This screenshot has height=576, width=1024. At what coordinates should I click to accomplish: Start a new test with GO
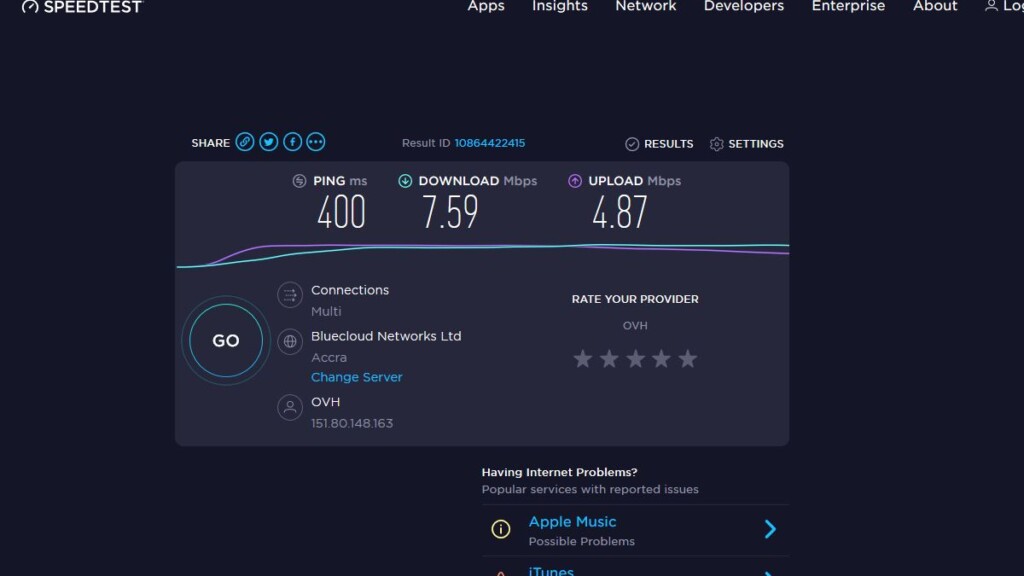click(x=226, y=340)
